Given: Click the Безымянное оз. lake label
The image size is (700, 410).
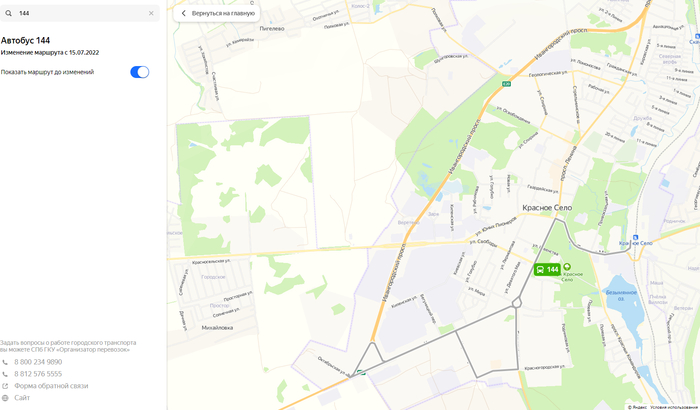Looking at the screenshot, I should pyautogui.click(x=621, y=295).
